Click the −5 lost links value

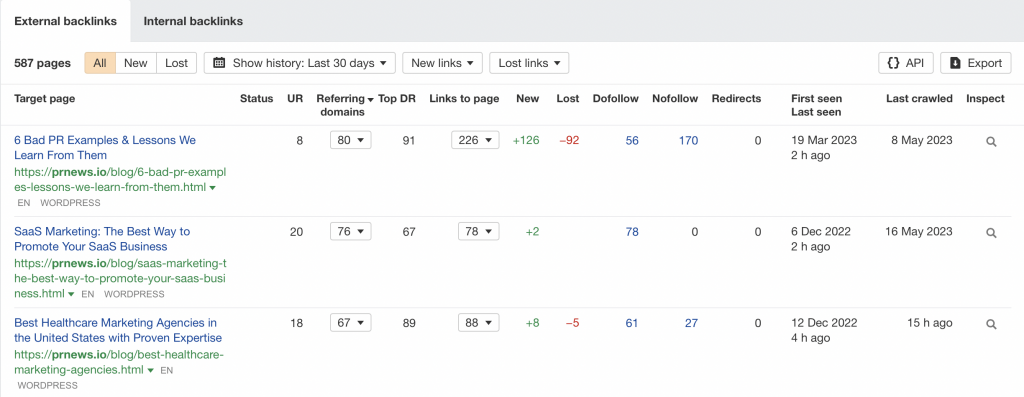[x=572, y=323]
